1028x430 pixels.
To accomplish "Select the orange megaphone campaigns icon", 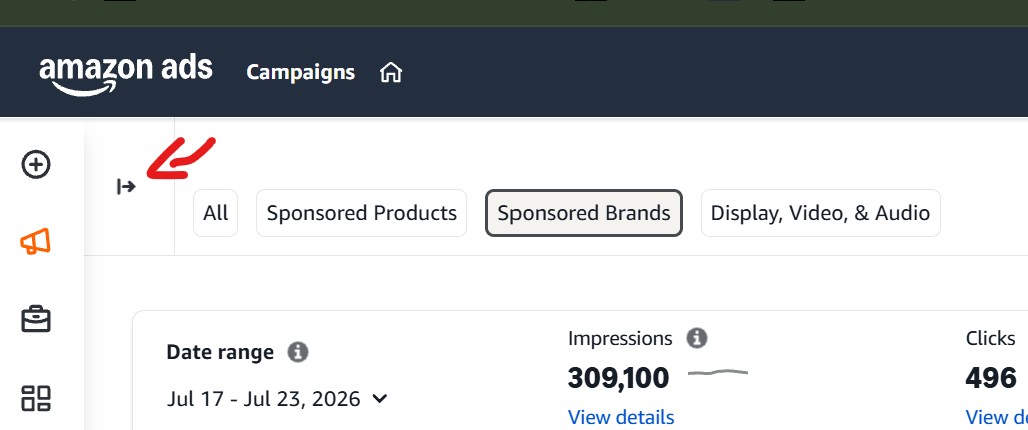I will click(35, 243).
